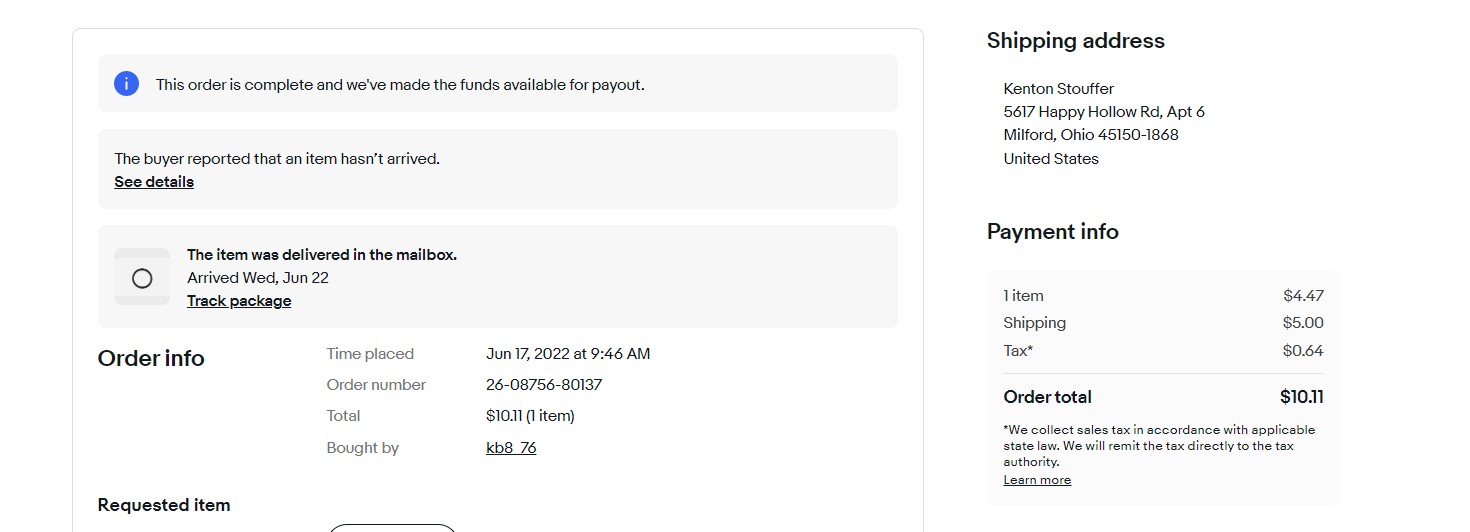Open See details for item not arrived
The width and height of the screenshot is (1470, 532).
(x=154, y=182)
